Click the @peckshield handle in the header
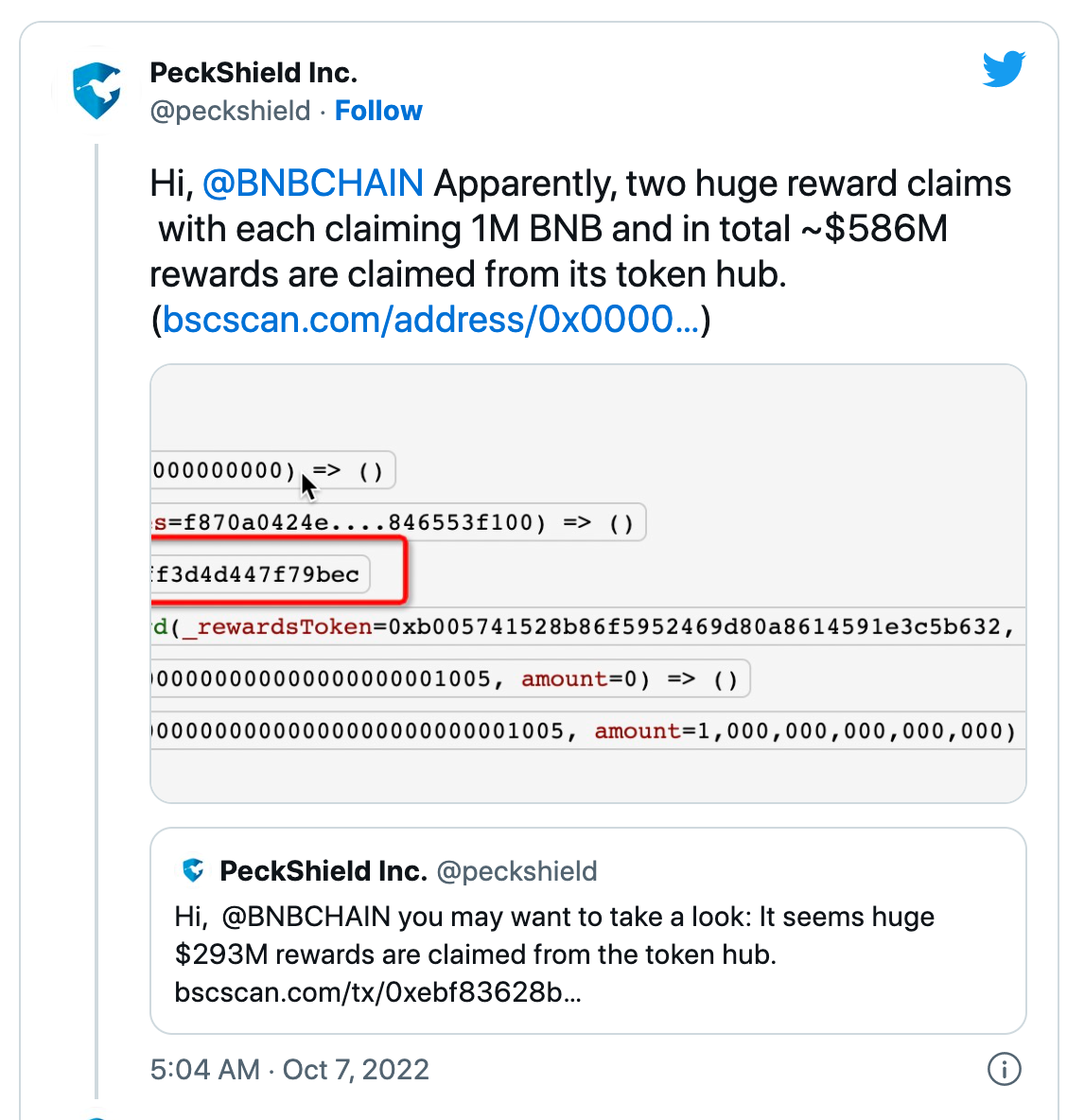 (x=230, y=111)
